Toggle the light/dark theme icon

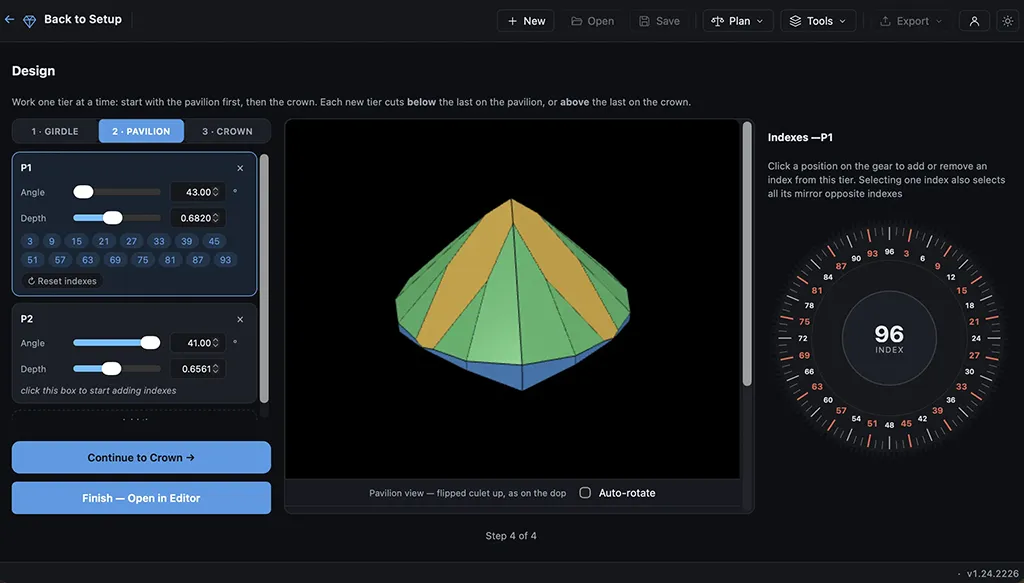click(x=1008, y=21)
